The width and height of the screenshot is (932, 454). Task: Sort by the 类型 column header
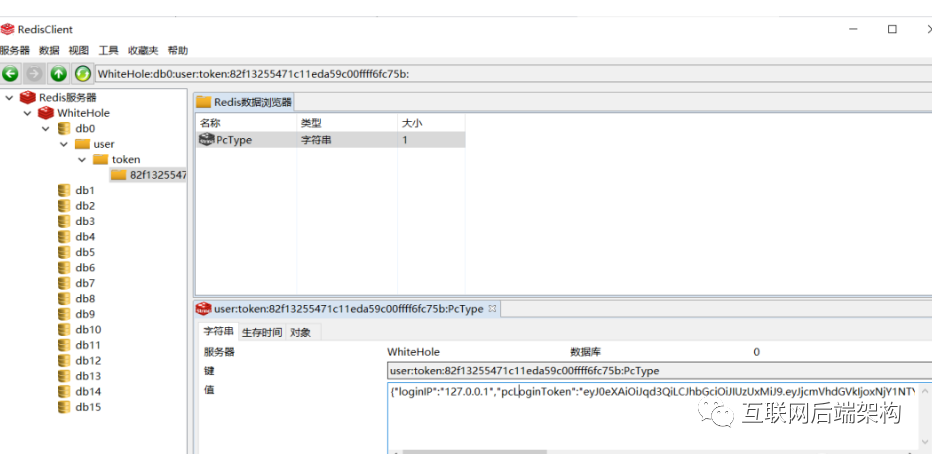click(x=347, y=123)
